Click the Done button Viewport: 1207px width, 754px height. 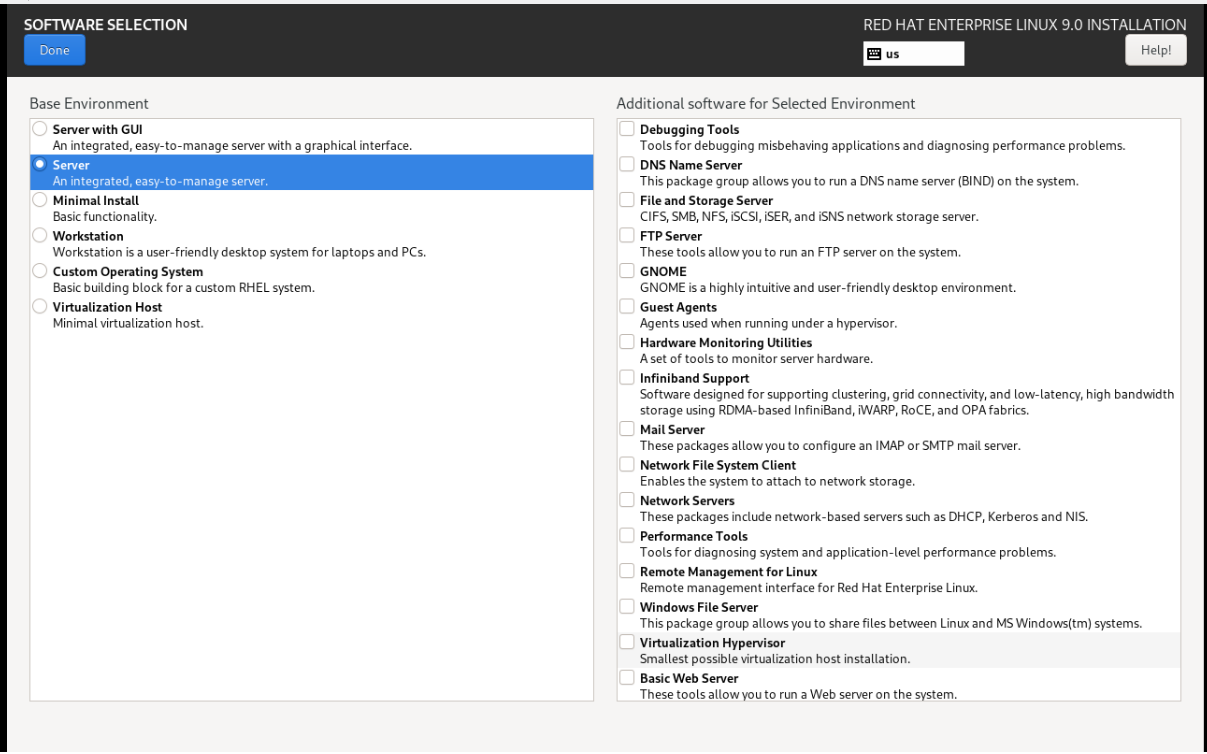click(53, 50)
